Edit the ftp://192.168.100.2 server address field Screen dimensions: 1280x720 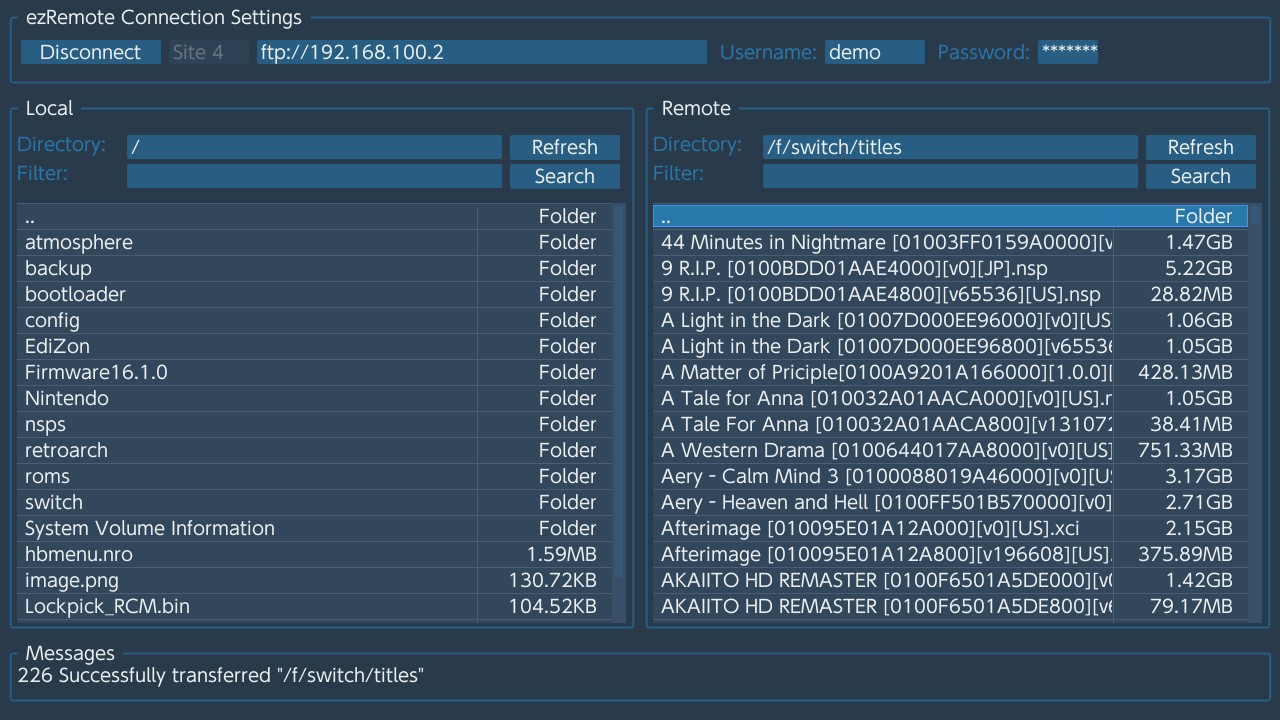pos(481,53)
